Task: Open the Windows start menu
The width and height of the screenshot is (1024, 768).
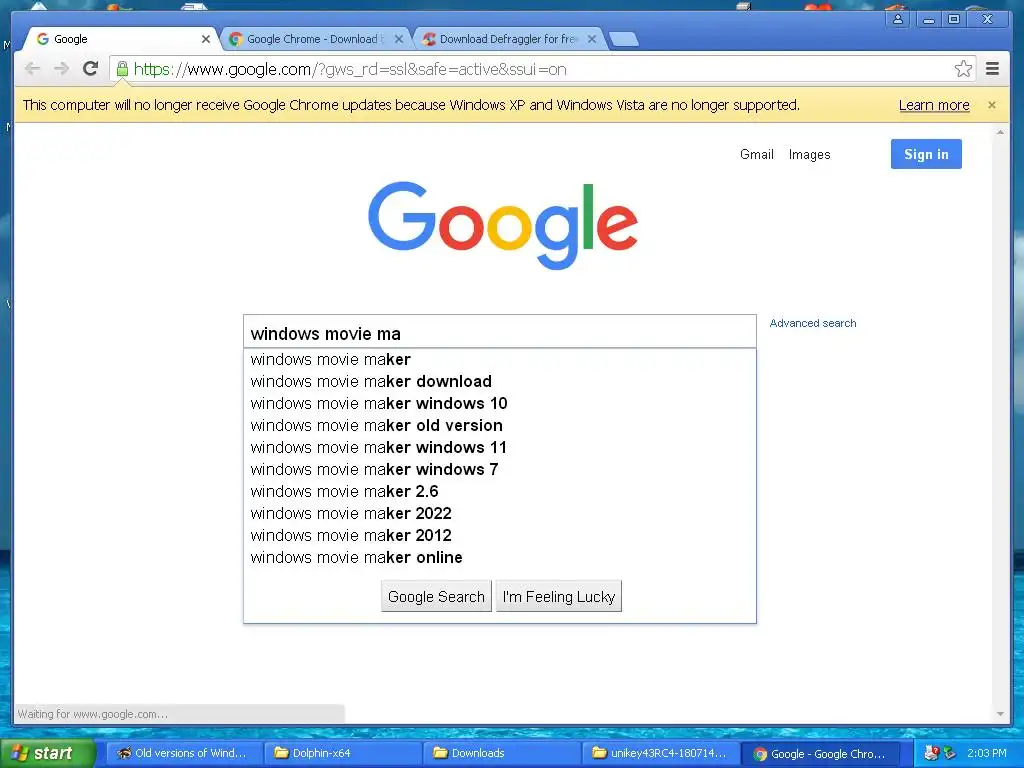Action: click(x=47, y=753)
